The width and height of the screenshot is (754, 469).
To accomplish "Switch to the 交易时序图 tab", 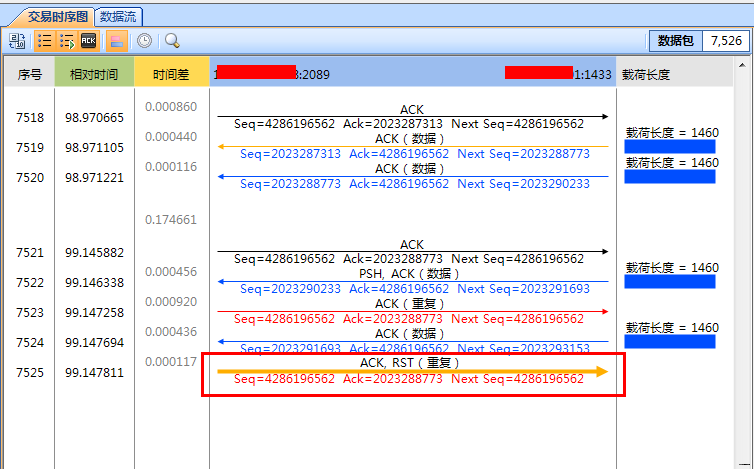I will tap(50, 17).
